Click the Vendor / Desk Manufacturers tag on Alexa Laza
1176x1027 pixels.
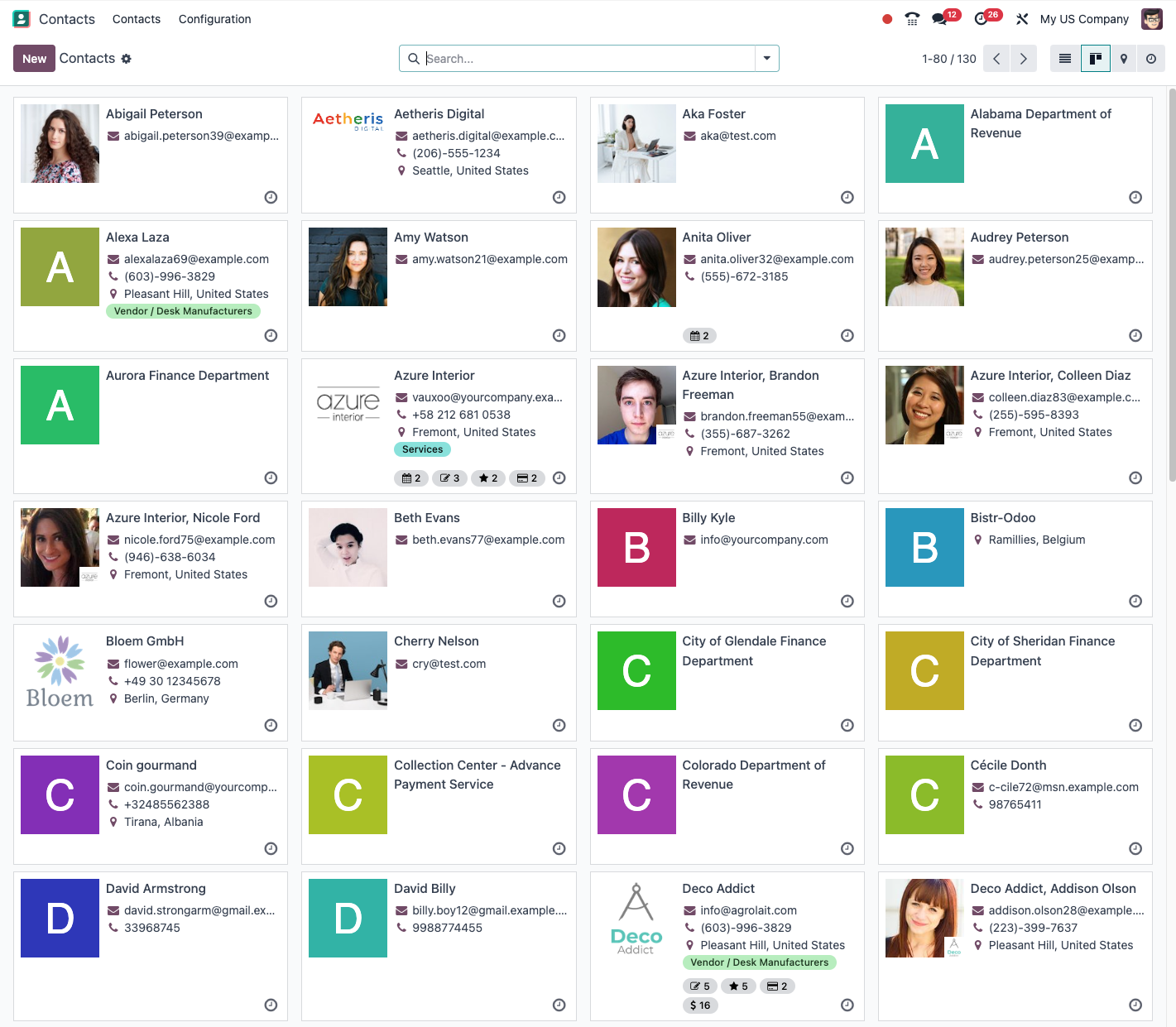click(x=183, y=311)
